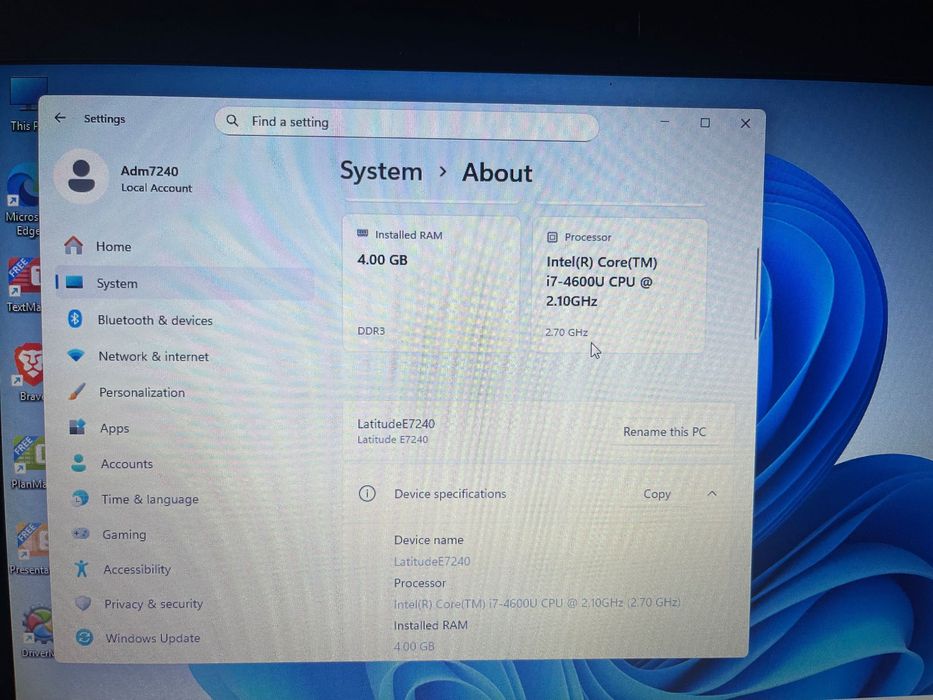Click the Bluetooth icon in sidebar
The width and height of the screenshot is (933, 700).
(x=75, y=318)
